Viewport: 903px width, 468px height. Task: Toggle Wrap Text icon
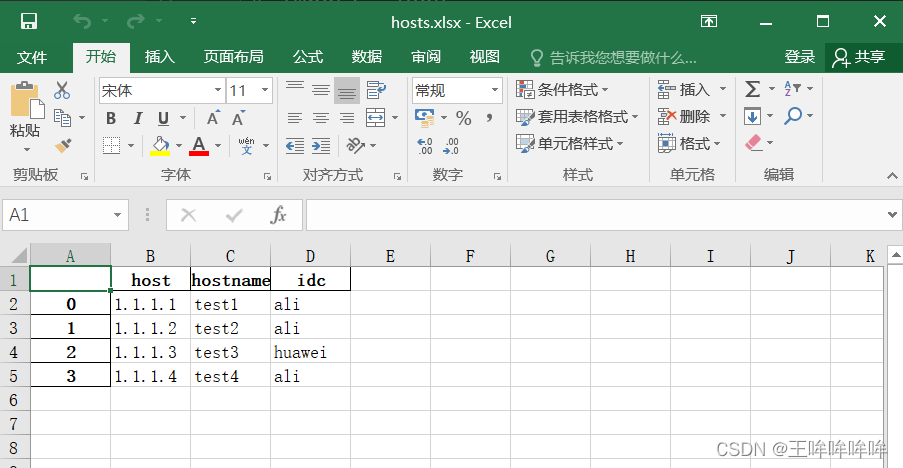point(376,90)
